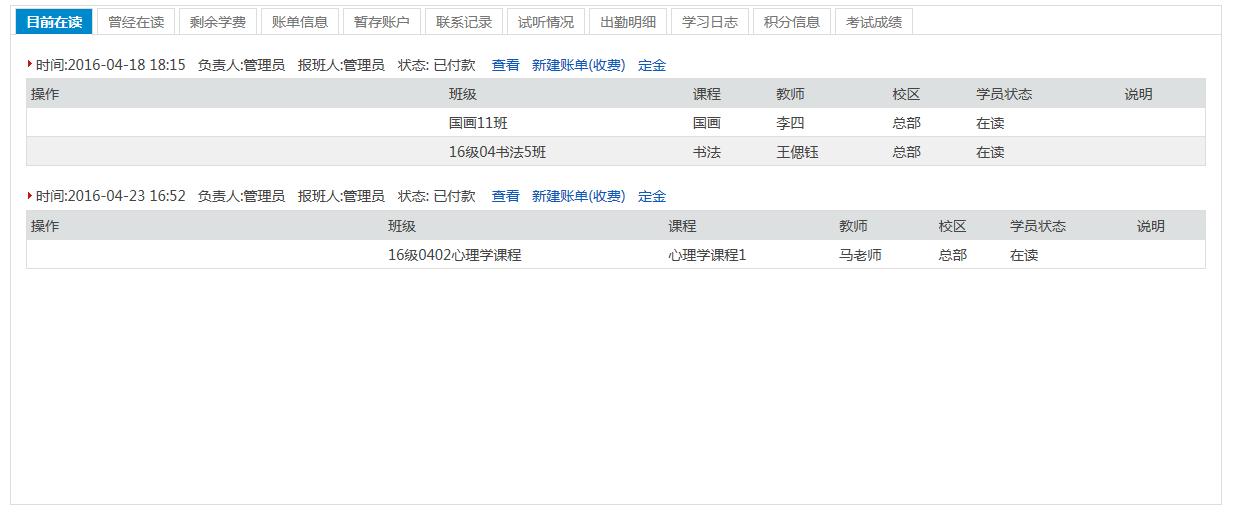Viewport: 1234px width, 520px height.
Task: Select the 账单信息 tab
Action: tap(300, 22)
